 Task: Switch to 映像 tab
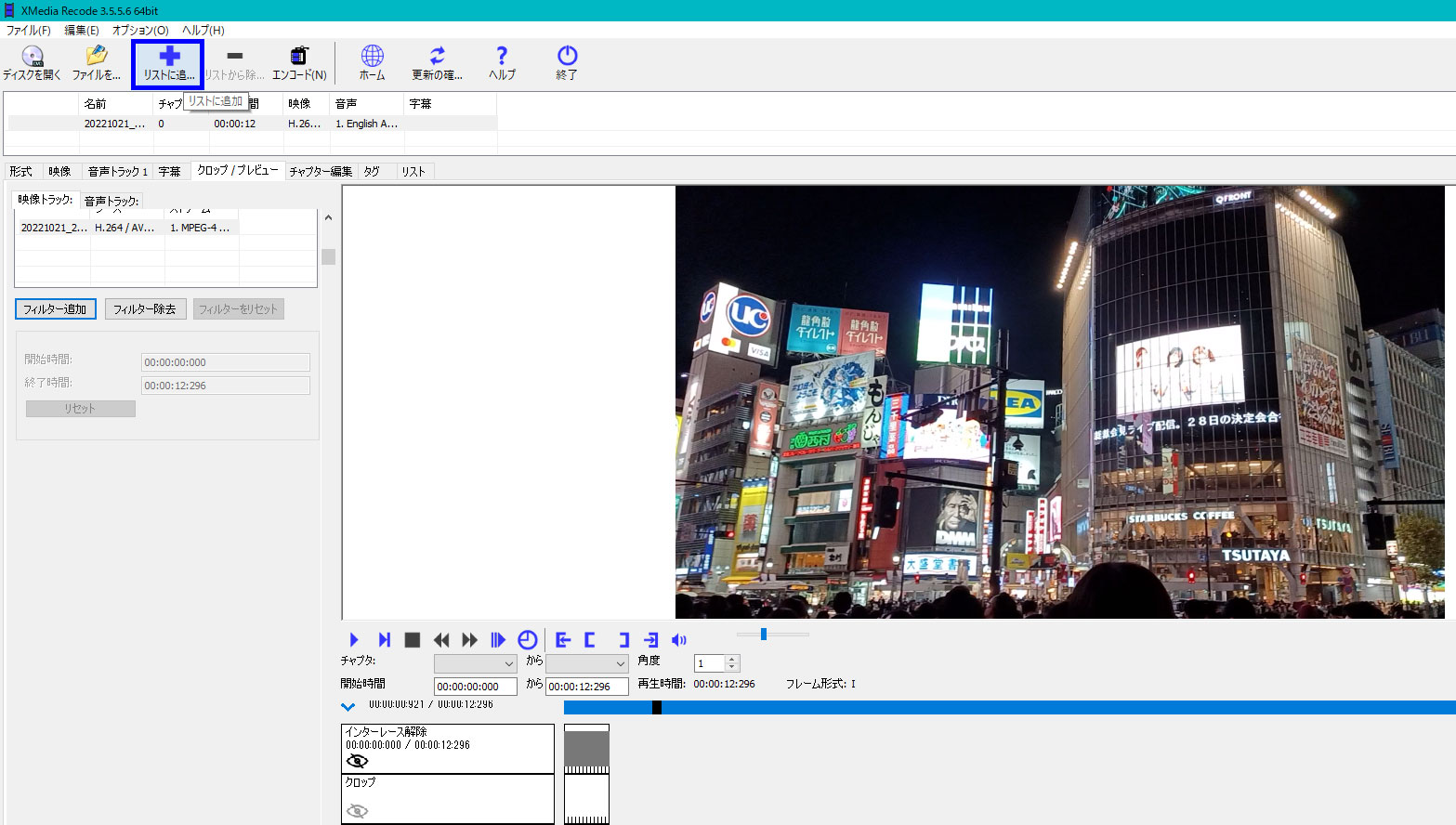point(59,171)
